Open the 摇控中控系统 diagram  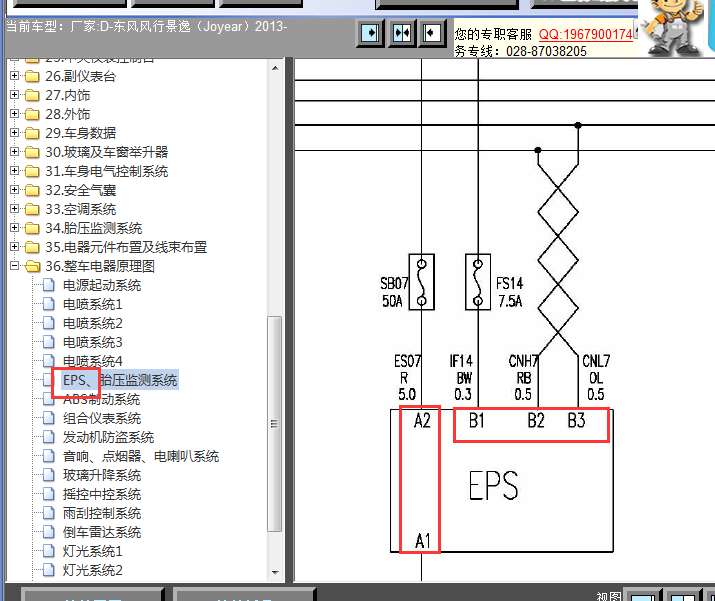(102, 494)
